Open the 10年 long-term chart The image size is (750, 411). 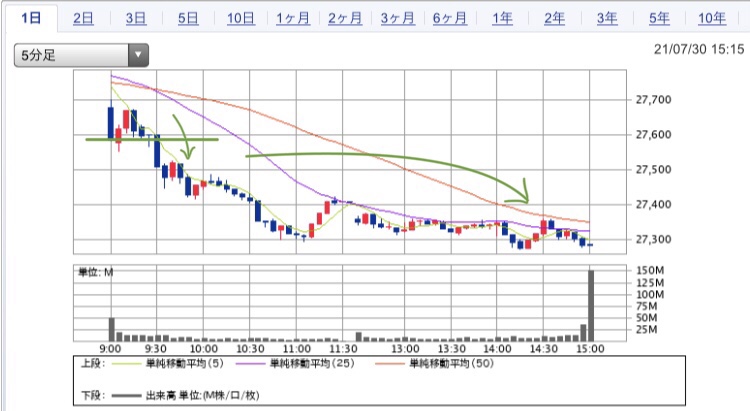712,19
